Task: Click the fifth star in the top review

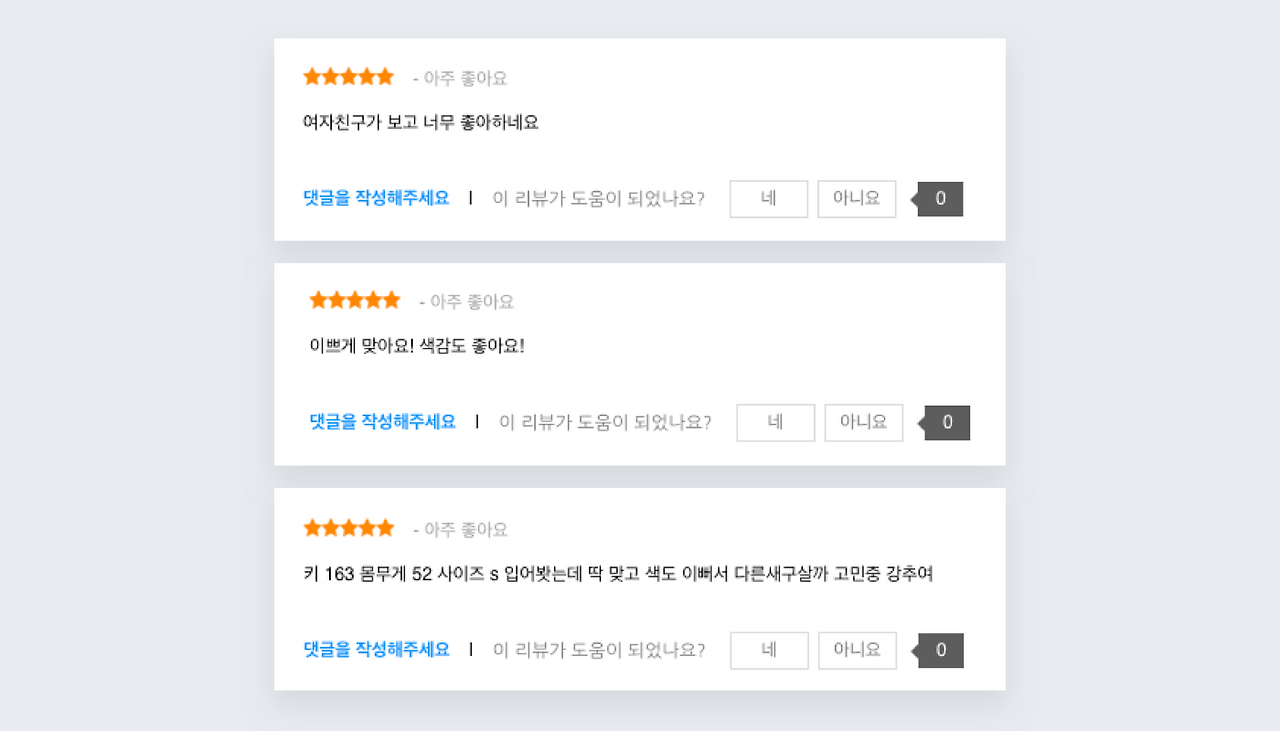Action: 384,75
